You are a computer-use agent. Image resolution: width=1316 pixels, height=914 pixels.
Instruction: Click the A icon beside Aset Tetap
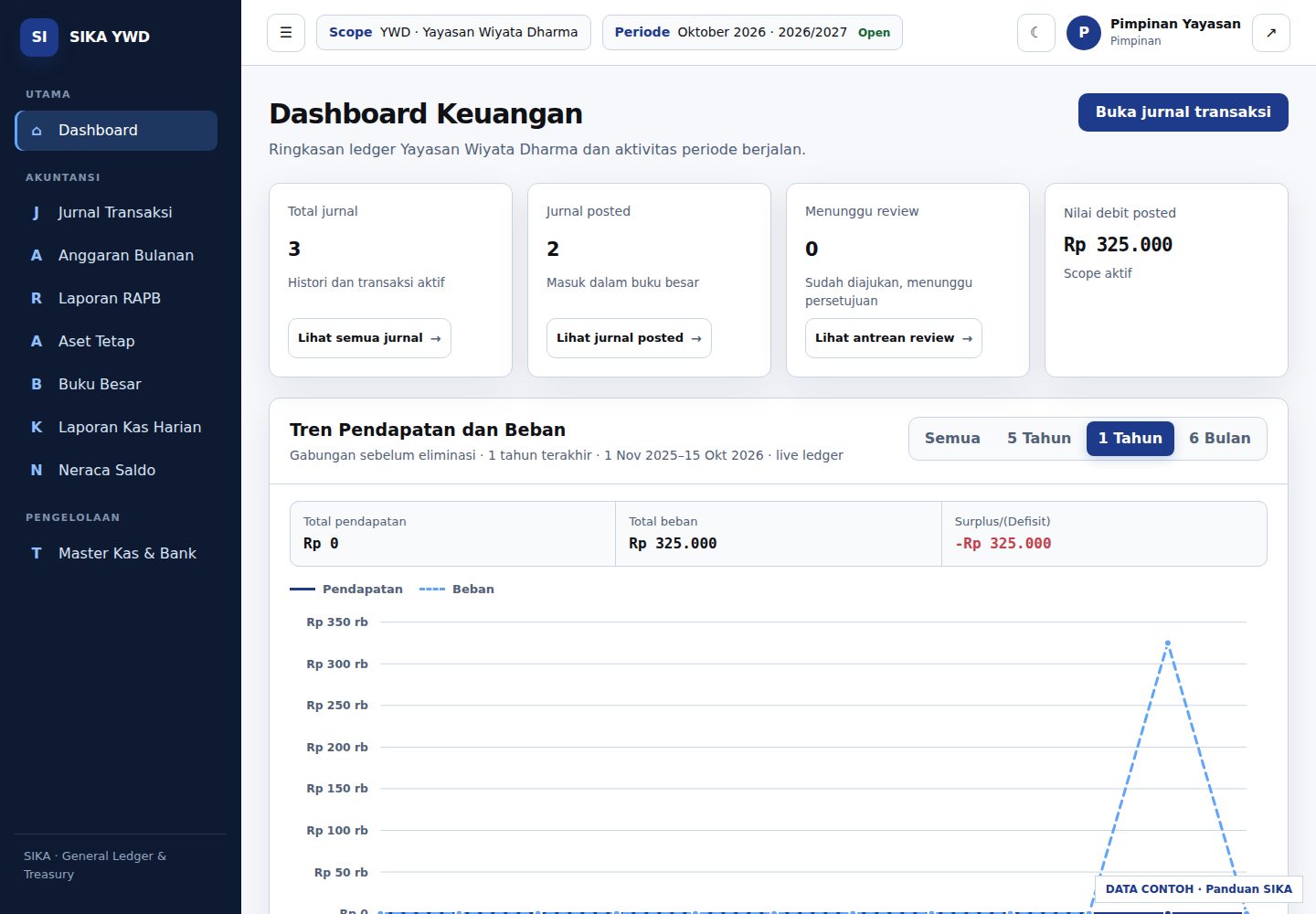[37, 342]
